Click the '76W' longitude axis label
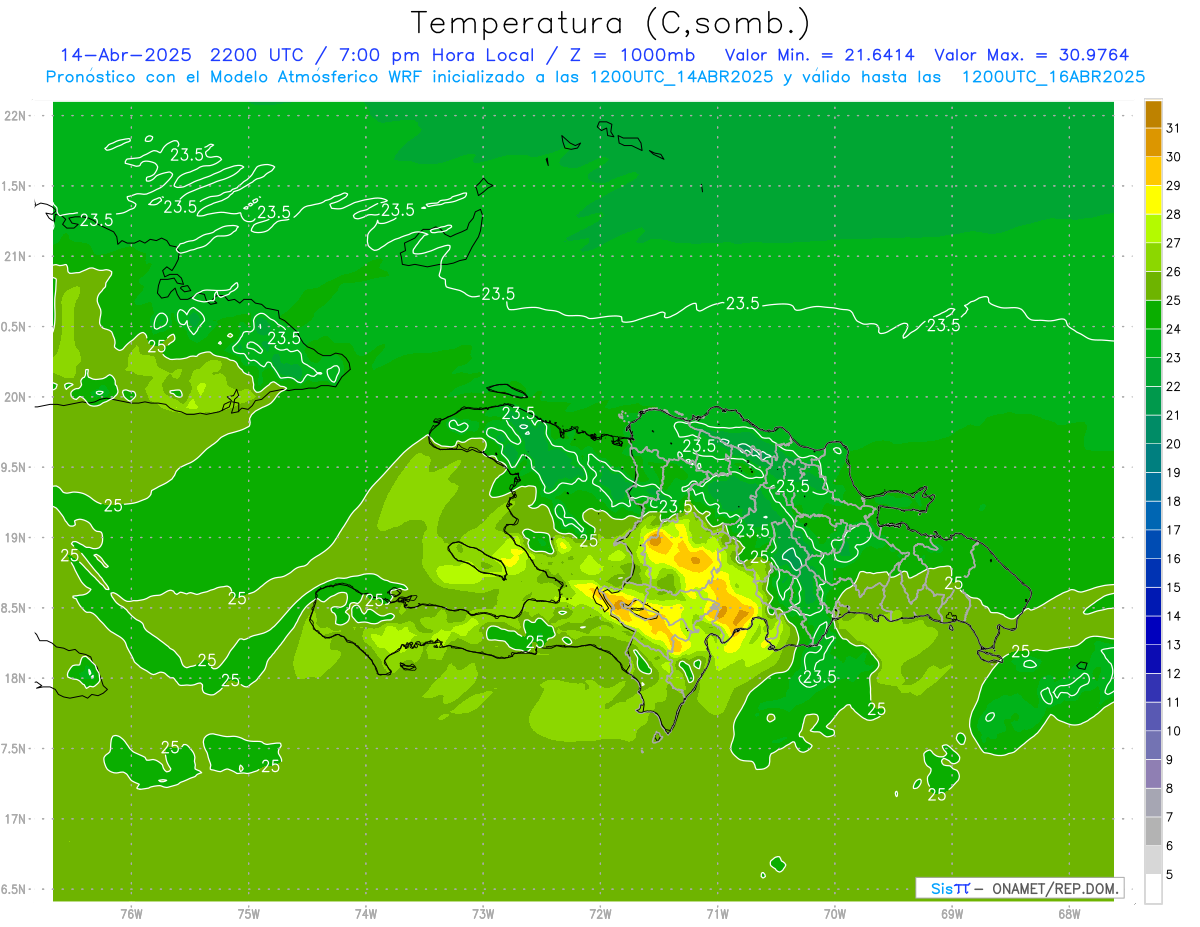This screenshot has width=1200, height=927. [131, 914]
